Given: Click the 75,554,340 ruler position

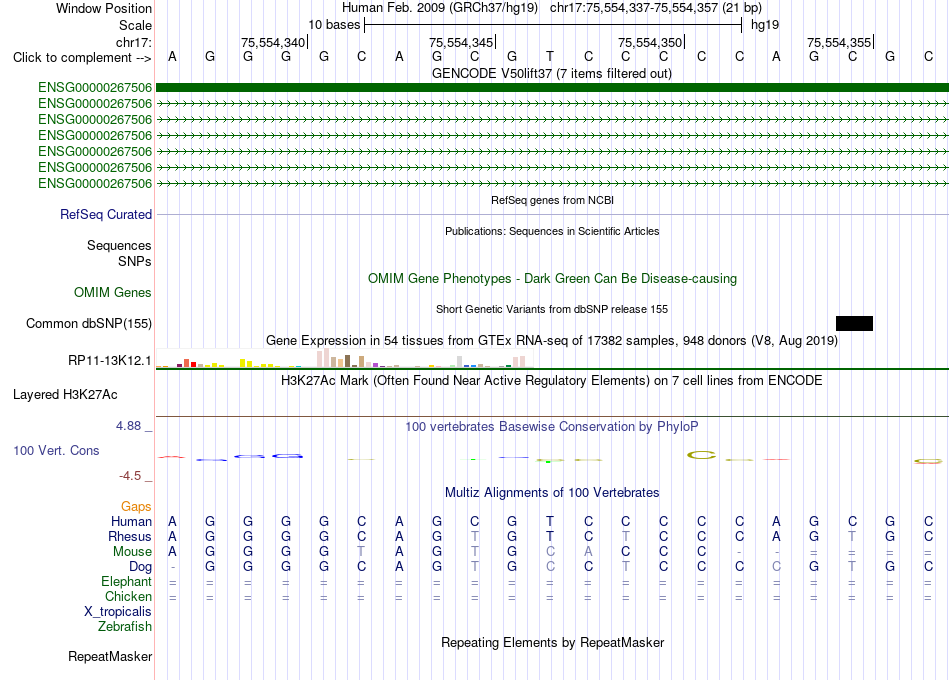Looking at the screenshot, I should pyautogui.click(x=273, y=42).
